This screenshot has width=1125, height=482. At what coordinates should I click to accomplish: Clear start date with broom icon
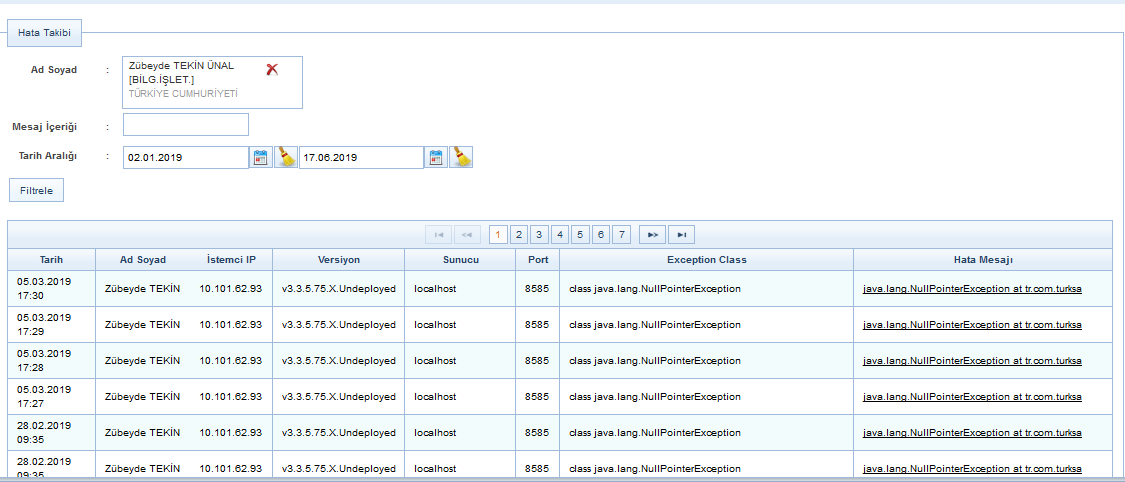(286, 157)
